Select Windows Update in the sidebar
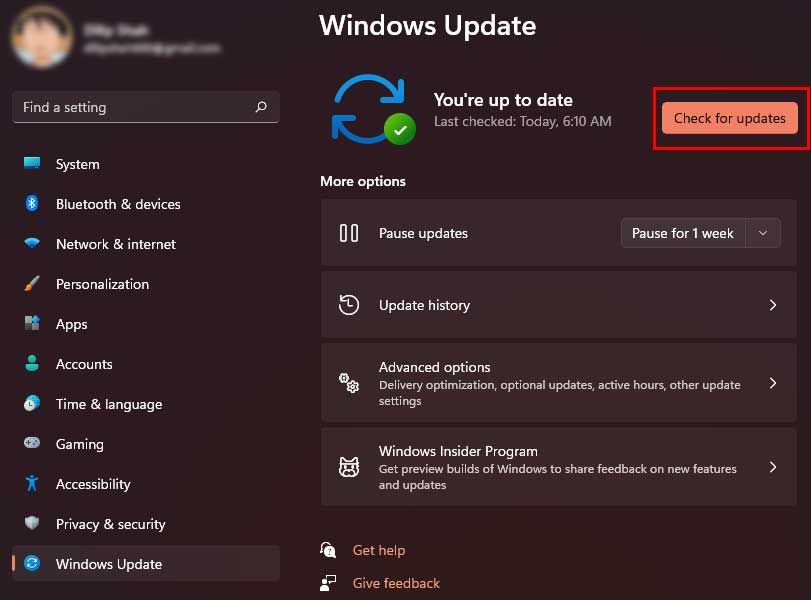 pyautogui.click(x=146, y=563)
